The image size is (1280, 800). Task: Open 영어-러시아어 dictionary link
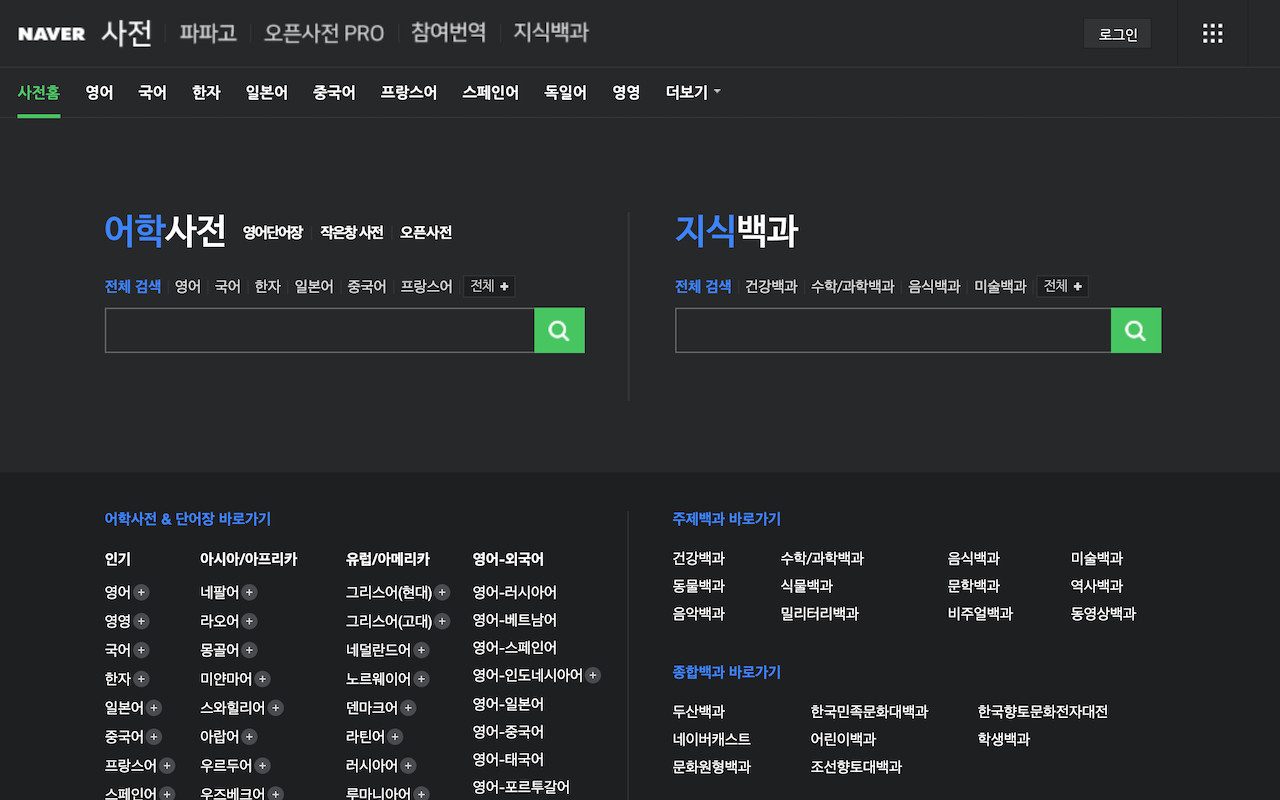(x=515, y=592)
